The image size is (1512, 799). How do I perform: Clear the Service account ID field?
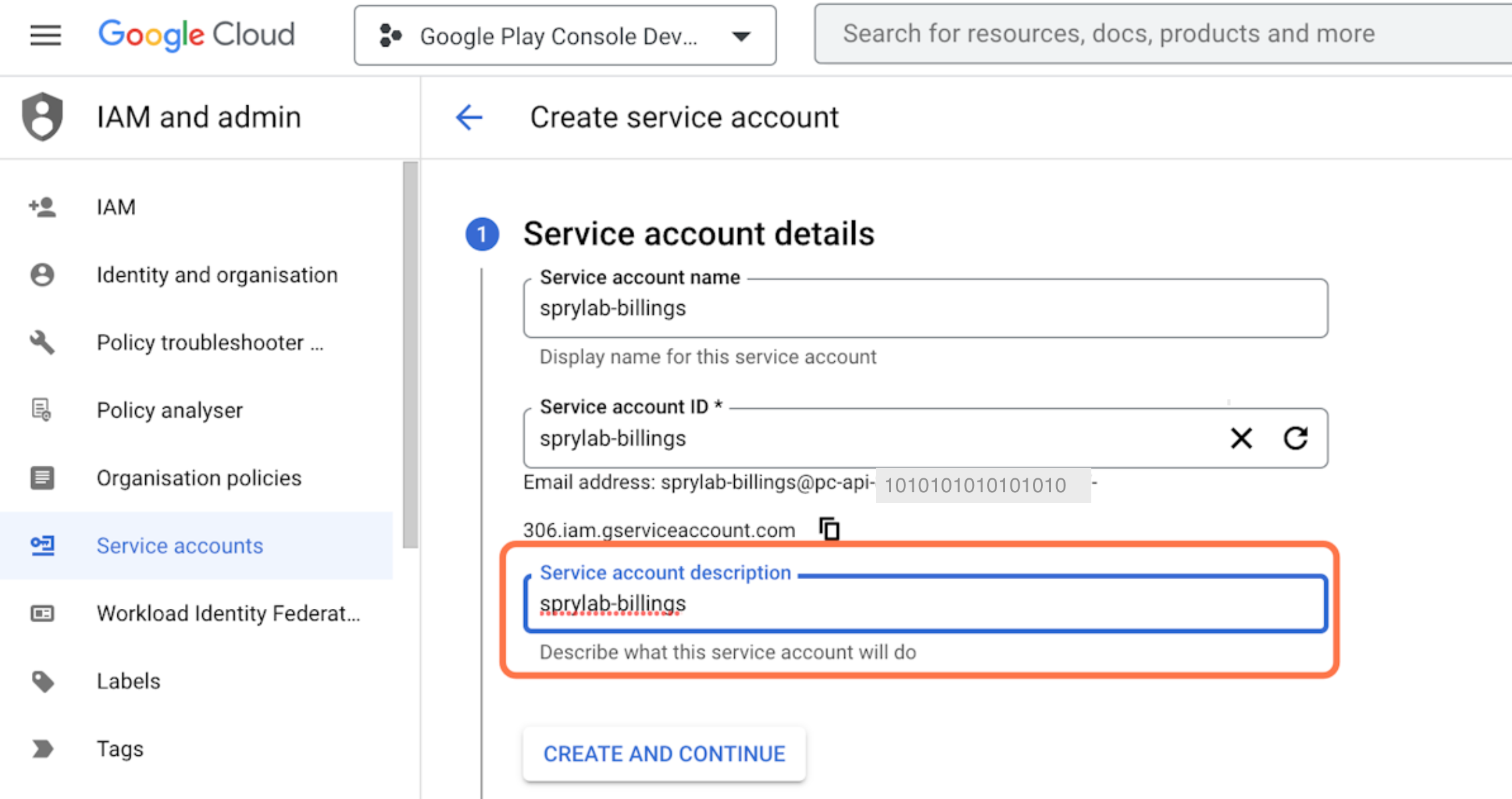coord(1241,438)
